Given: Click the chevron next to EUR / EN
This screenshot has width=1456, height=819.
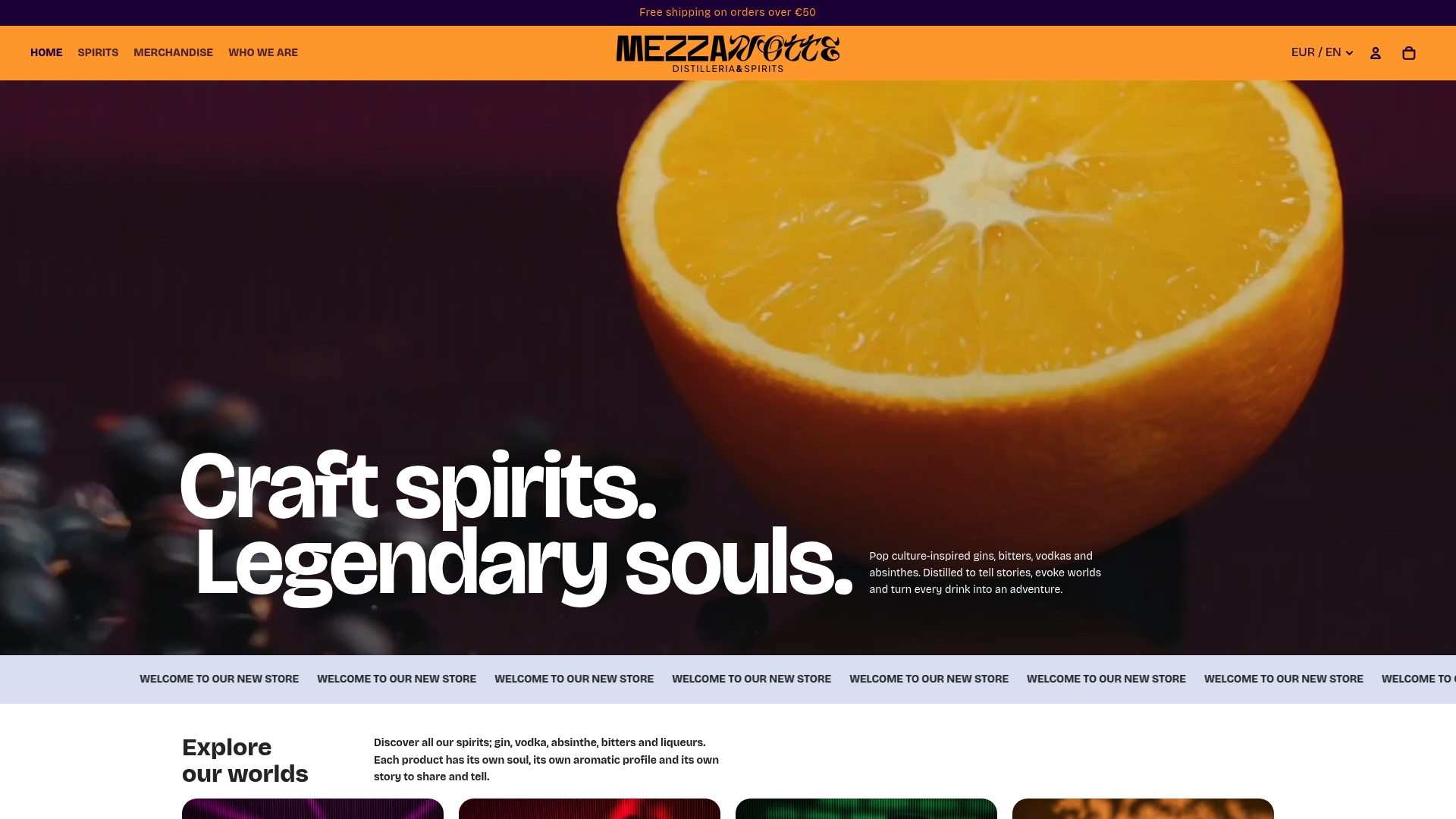Looking at the screenshot, I should click(x=1349, y=53).
